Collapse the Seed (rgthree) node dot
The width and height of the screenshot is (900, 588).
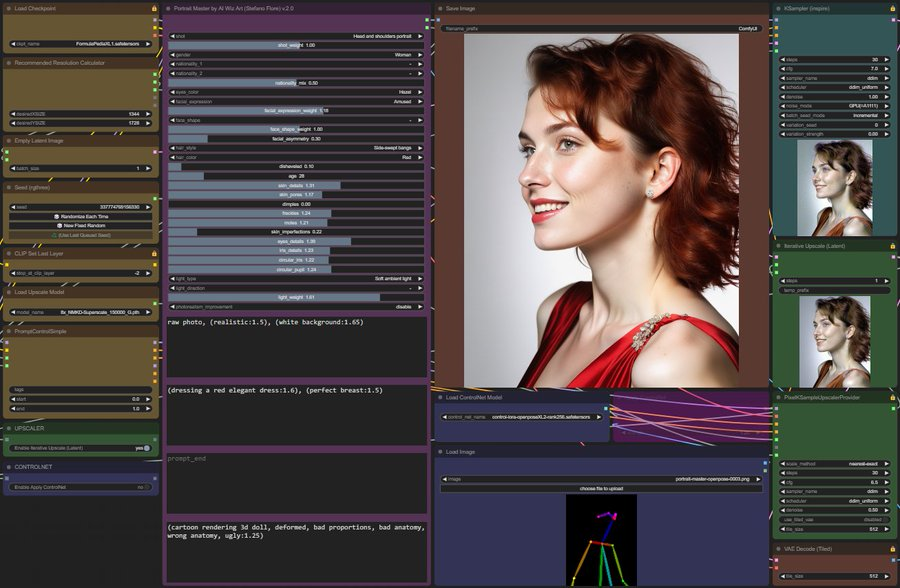click(x=9, y=187)
